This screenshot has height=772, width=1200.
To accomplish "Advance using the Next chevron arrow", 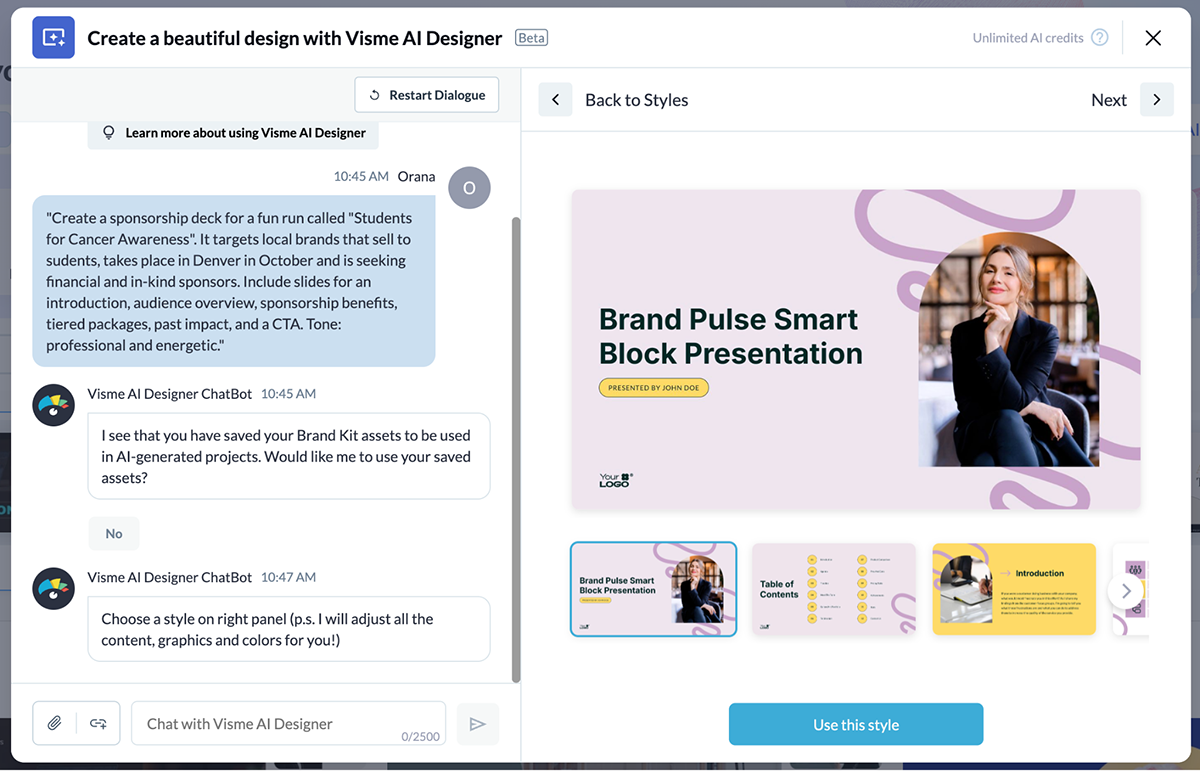I will point(1157,99).
